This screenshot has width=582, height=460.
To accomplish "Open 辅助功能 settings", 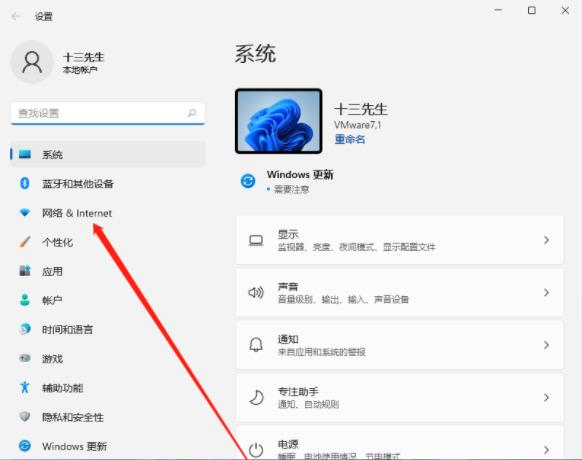I will click(108, 388).
